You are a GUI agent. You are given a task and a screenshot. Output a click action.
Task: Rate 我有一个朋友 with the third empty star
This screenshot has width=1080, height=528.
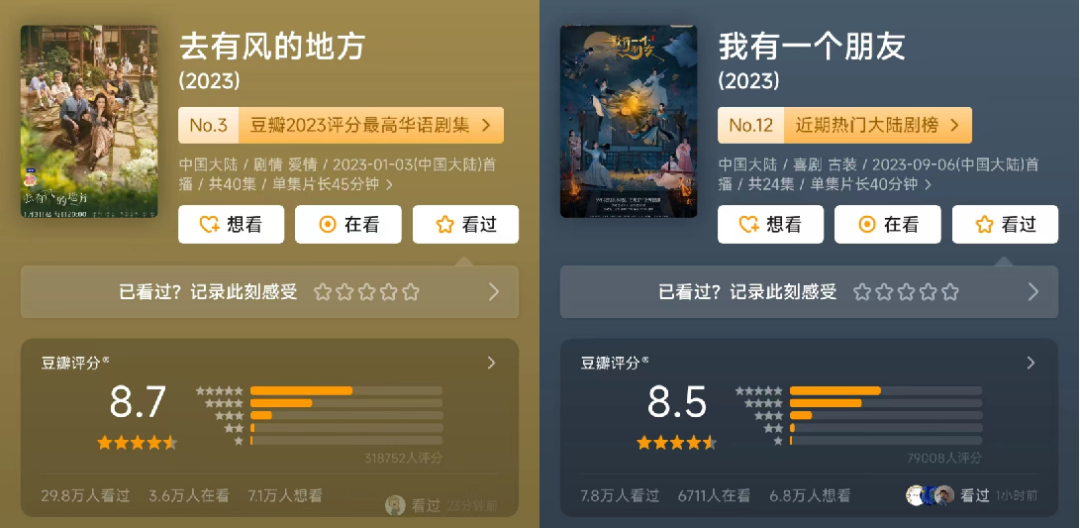click(x=906, y=292)
